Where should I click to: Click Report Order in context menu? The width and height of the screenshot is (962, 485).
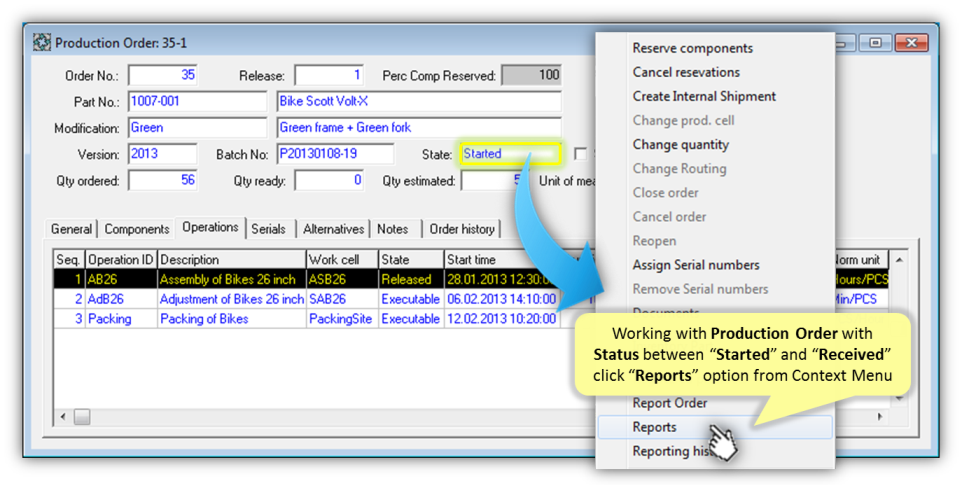click(x=669, y=403)
